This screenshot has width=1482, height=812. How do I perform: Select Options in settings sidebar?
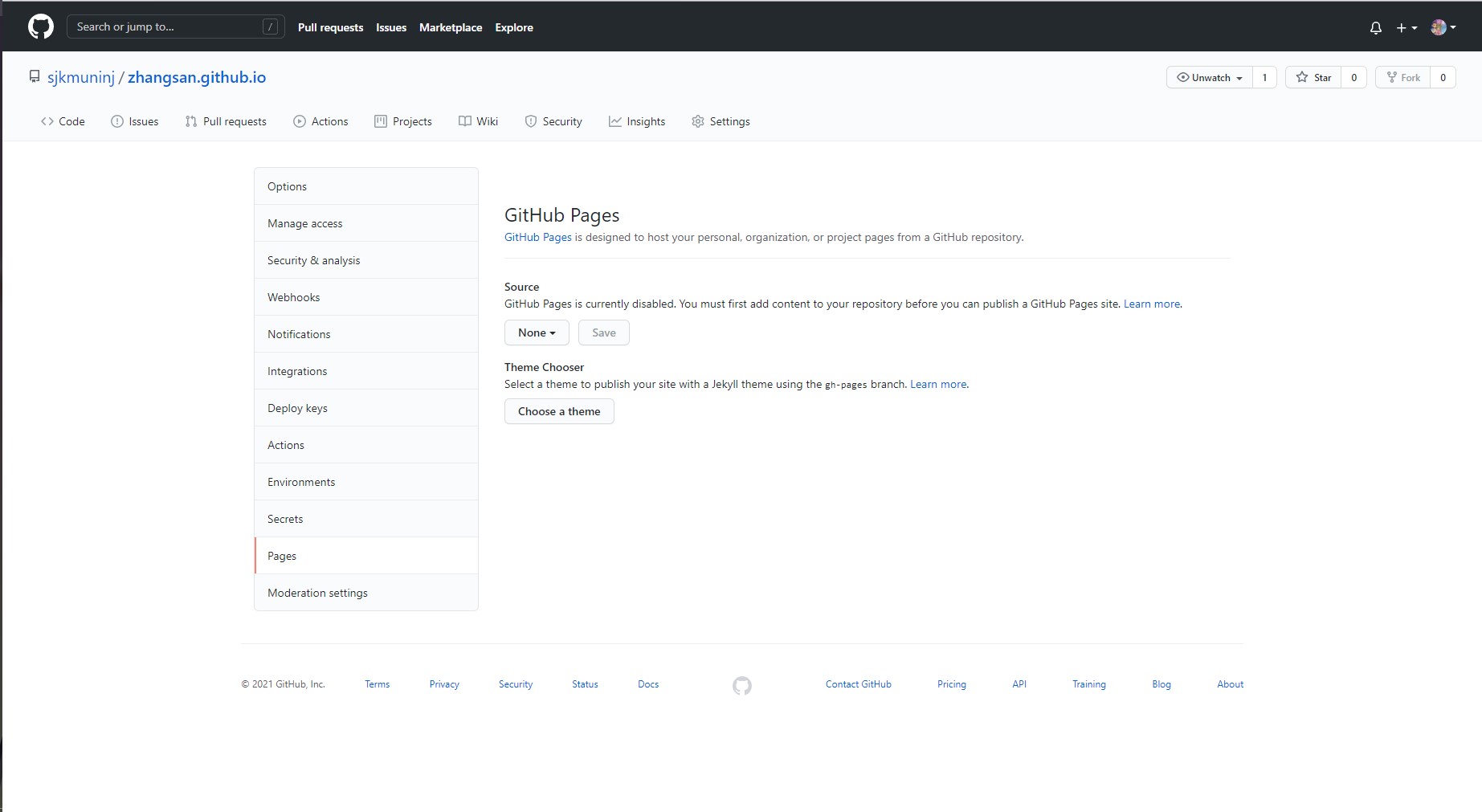tap(366, 186)
